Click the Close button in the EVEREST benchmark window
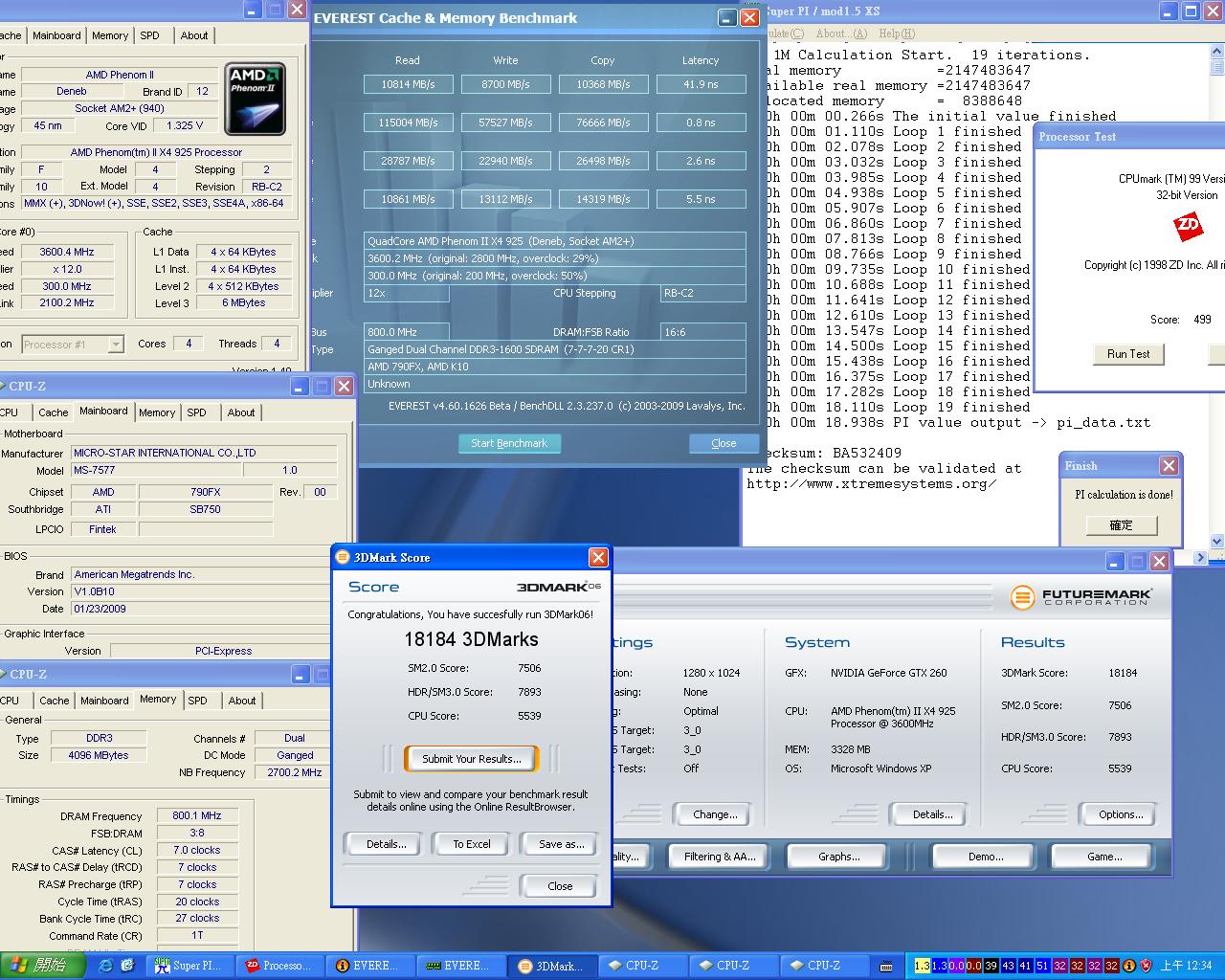 click(724, 443)
